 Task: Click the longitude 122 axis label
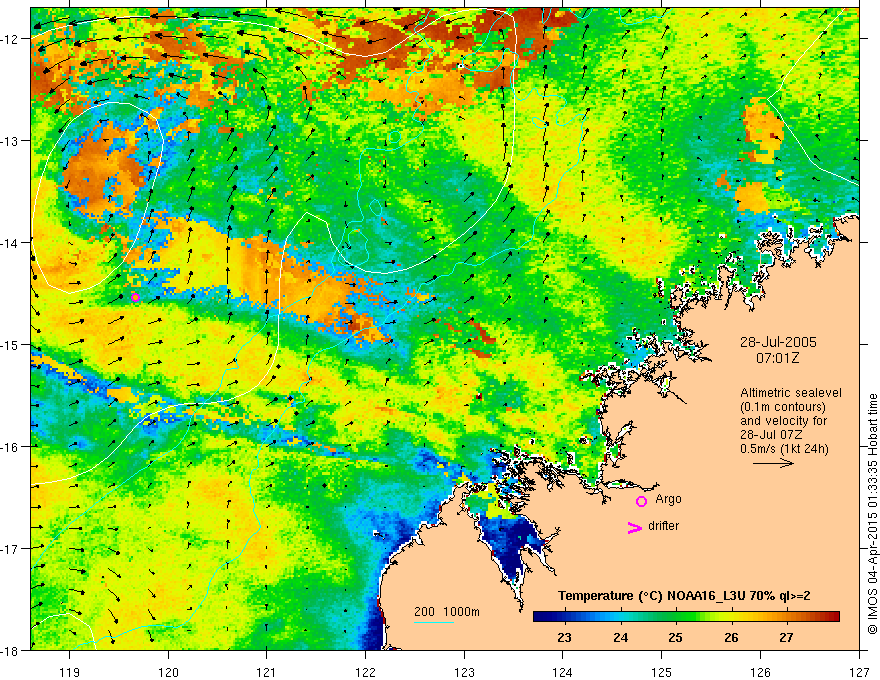[365, 672]
